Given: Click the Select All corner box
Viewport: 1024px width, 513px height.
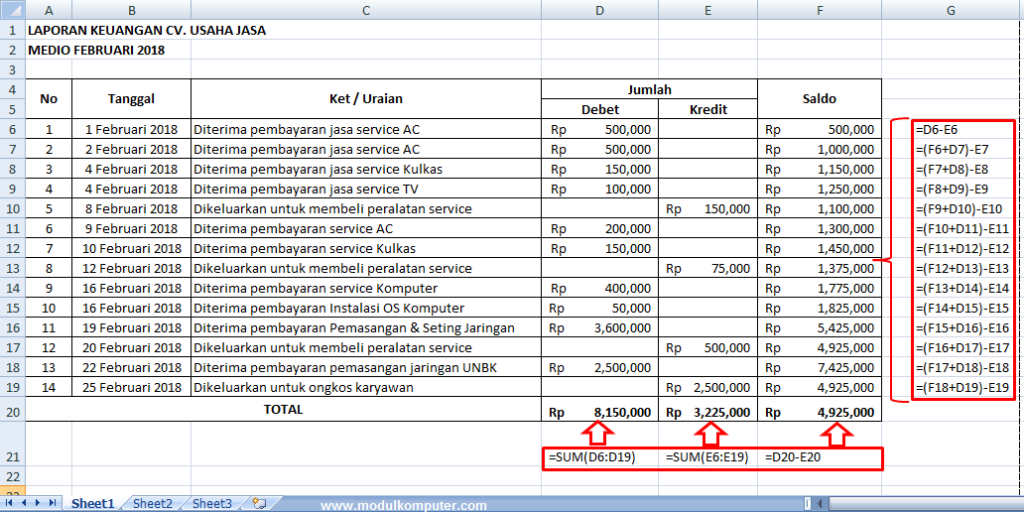Looking at the screenshot, I should (12, 10).
